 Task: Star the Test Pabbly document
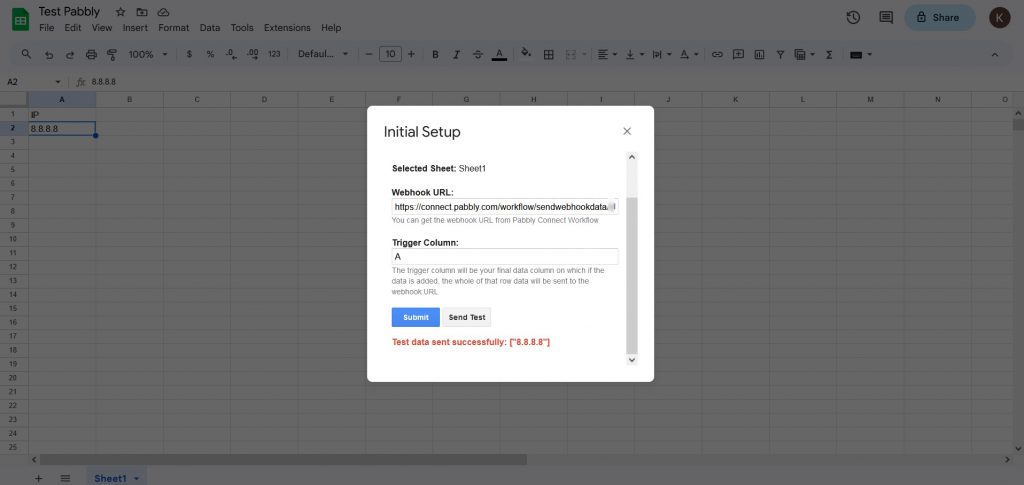pos(121,12)
